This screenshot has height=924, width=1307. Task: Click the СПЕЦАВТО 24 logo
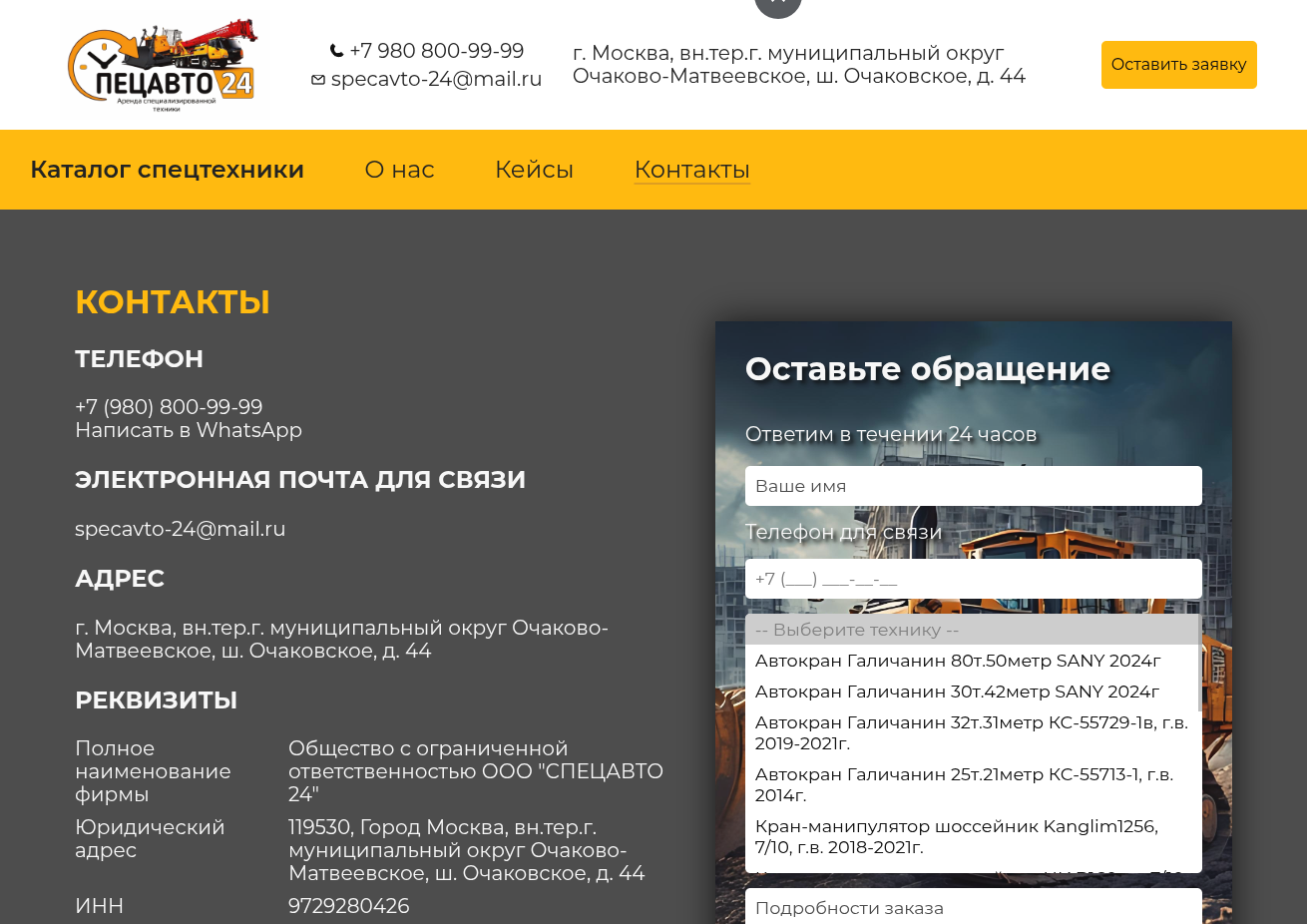[x=165, y=62]
